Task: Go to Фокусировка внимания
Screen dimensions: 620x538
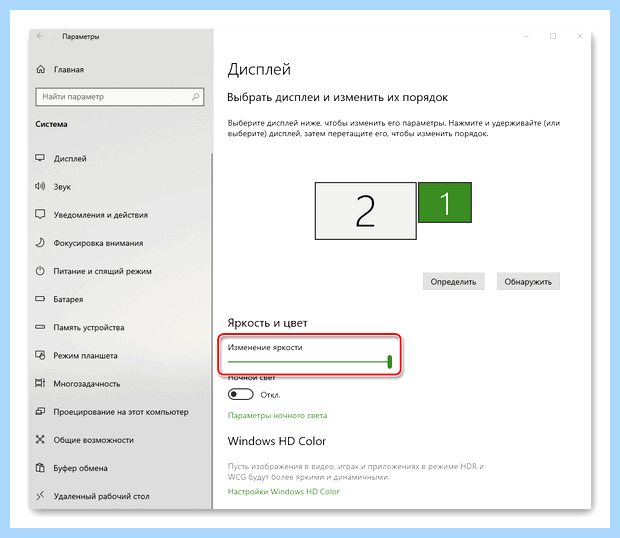Action: [x=98, y=243]
